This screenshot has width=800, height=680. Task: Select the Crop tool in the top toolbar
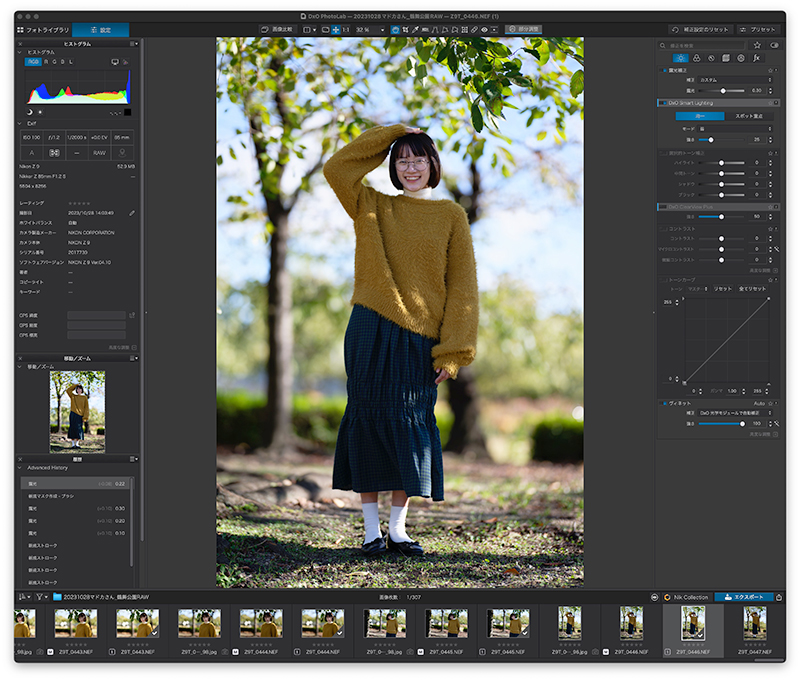[x=406, y=30]
